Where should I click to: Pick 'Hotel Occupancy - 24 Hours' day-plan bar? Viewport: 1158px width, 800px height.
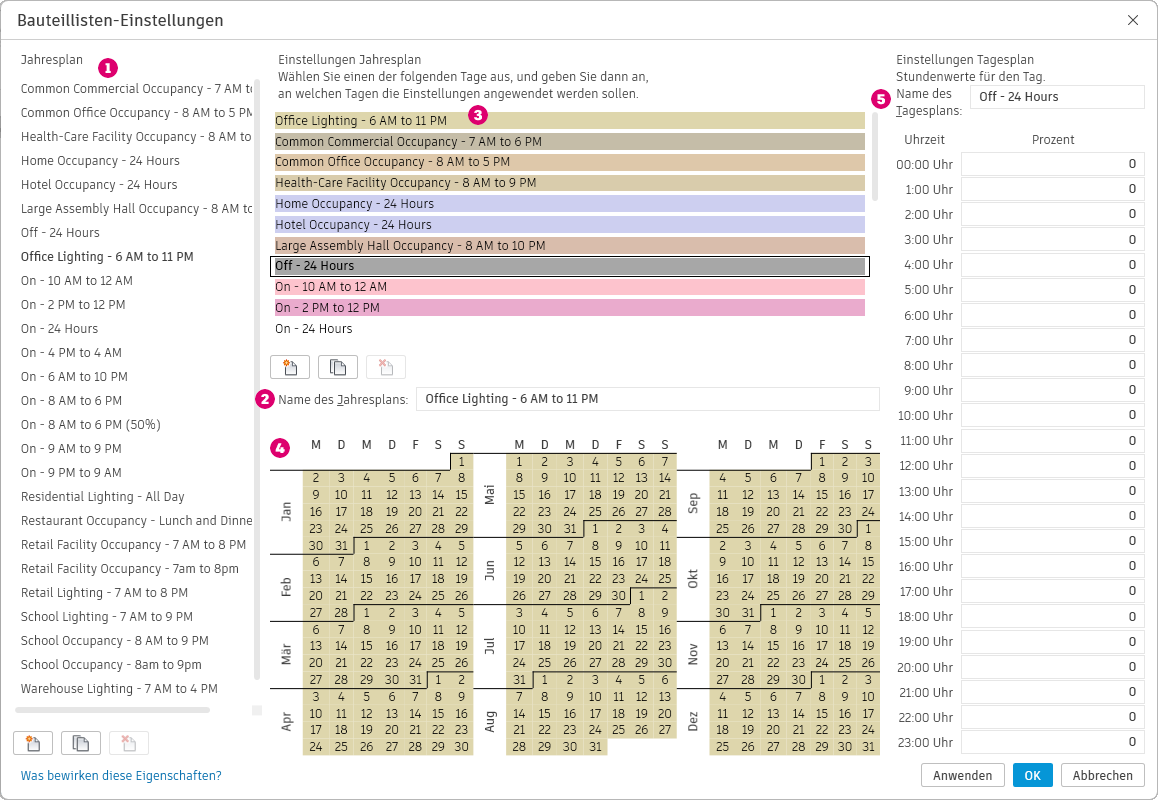[x=569, y=225]
